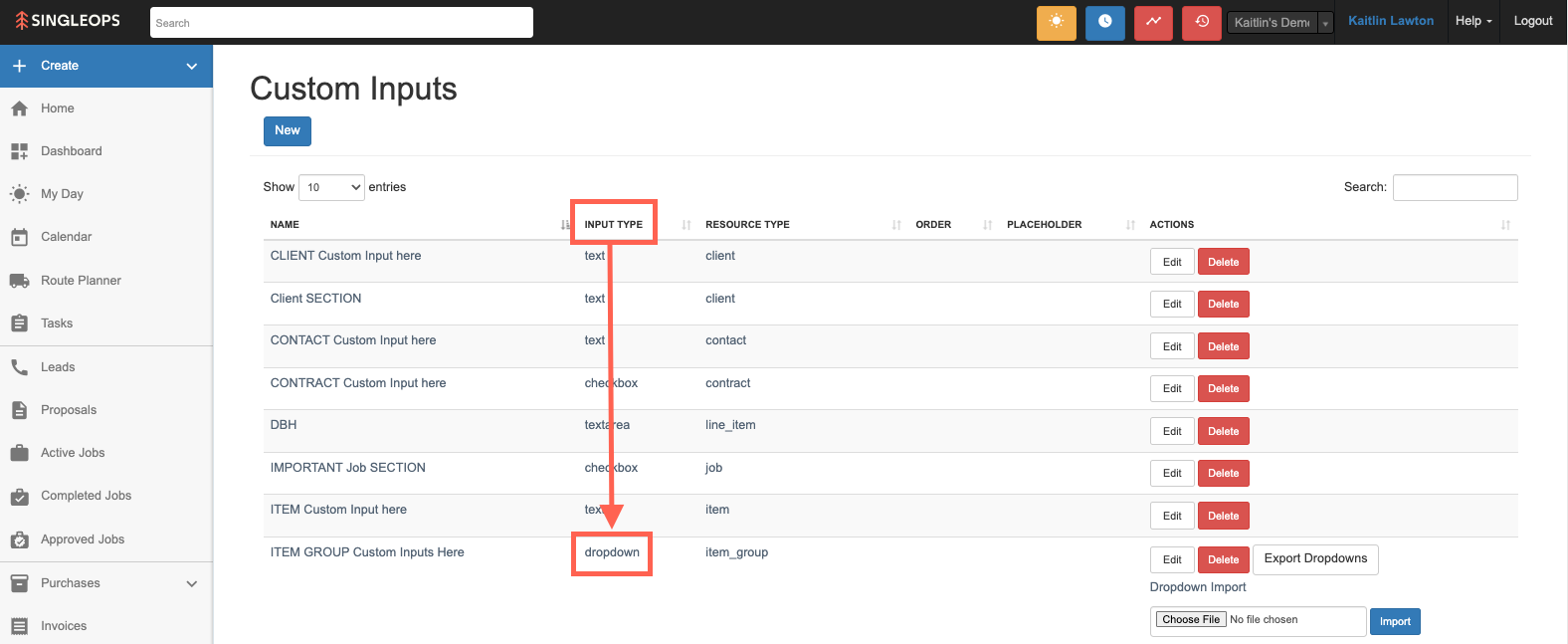Image resolution: width=1568 pixels, height=644 pixels.
Task: Click the yellow sun icon button
Action: [1056, 22]
